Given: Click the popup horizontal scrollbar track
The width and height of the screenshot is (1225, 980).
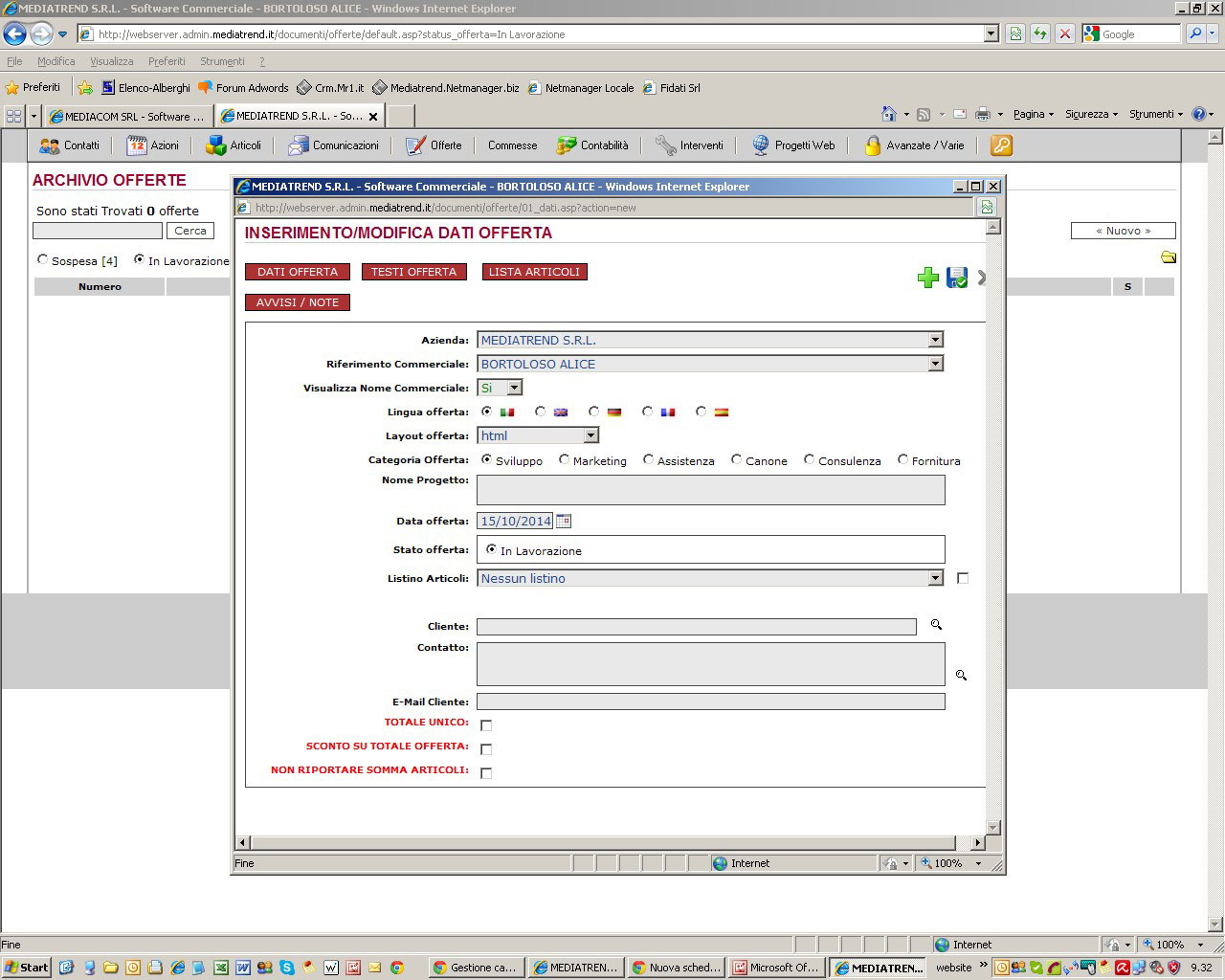Looking at the screenshot, I should (x=603, y=843).
